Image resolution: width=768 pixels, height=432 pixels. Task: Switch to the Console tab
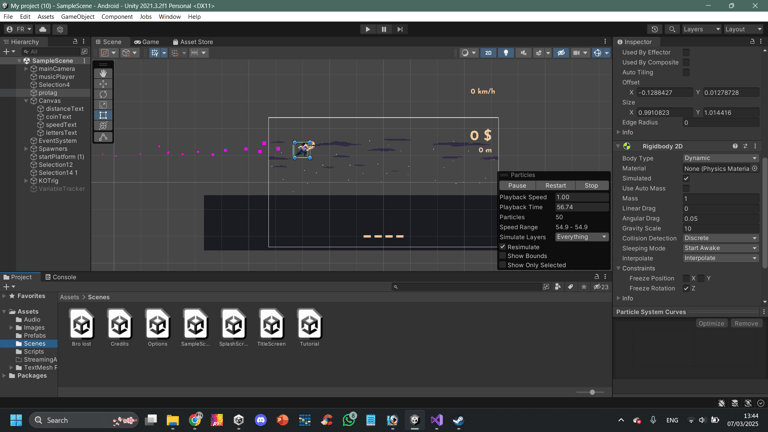point(61,277)
